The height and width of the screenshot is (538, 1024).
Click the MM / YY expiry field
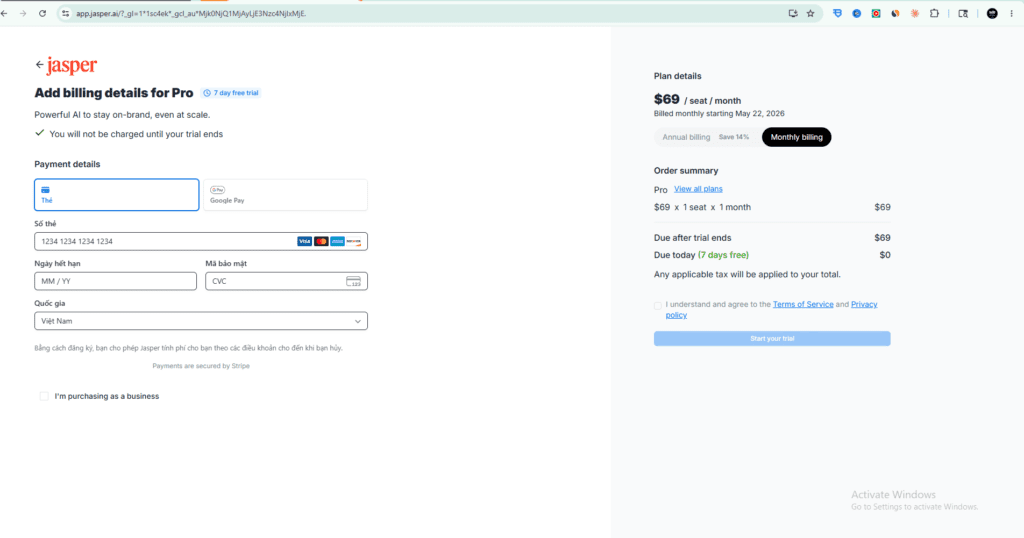point(116,281)
